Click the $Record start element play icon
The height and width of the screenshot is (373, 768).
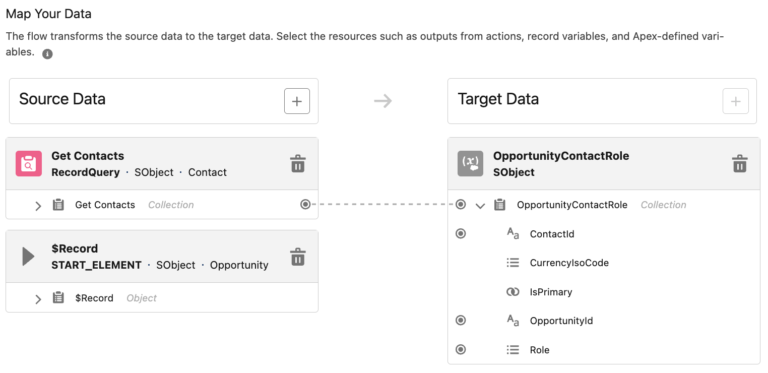tap(28, 256)
